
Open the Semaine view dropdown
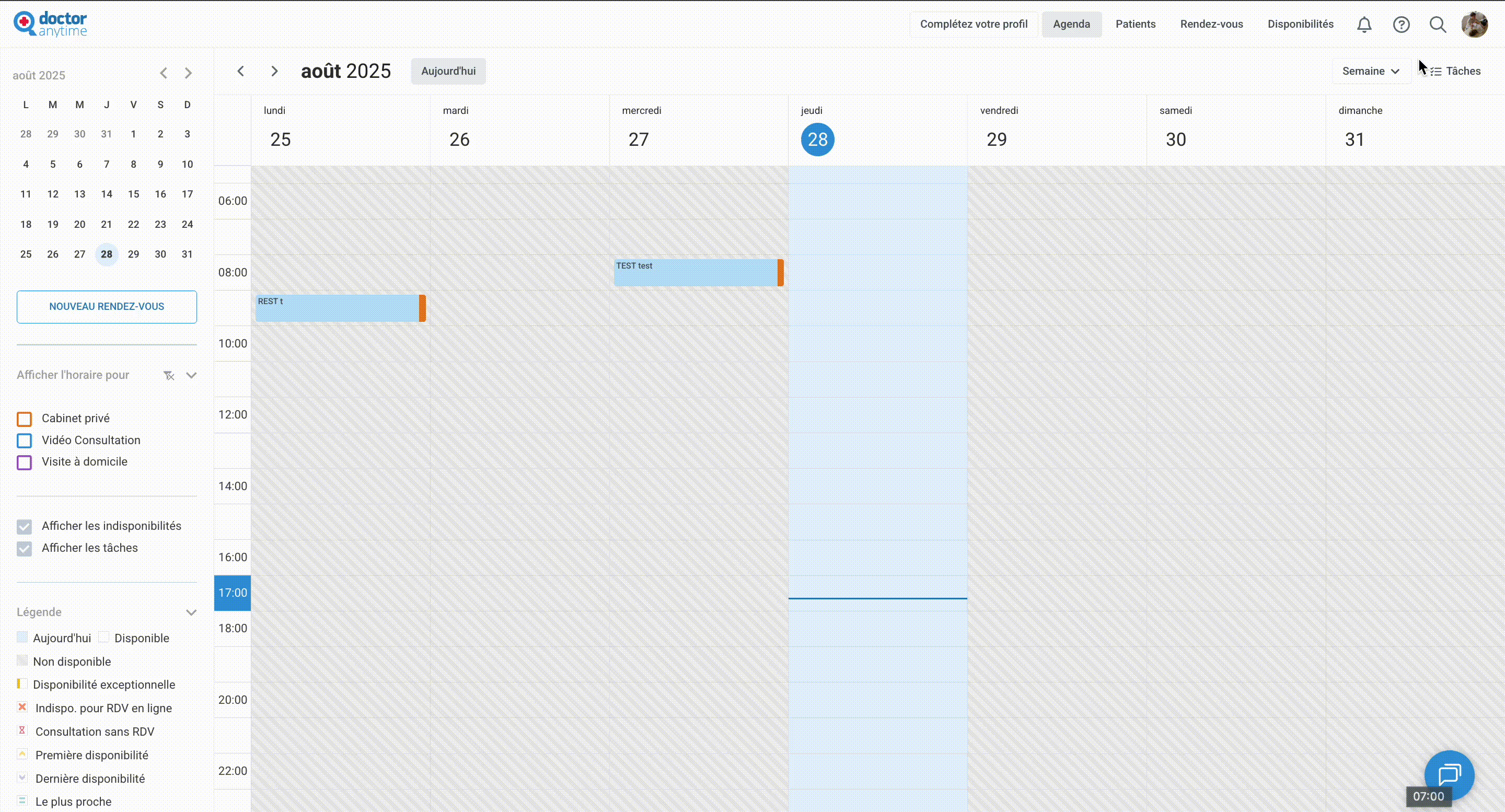pos(1371,71)
